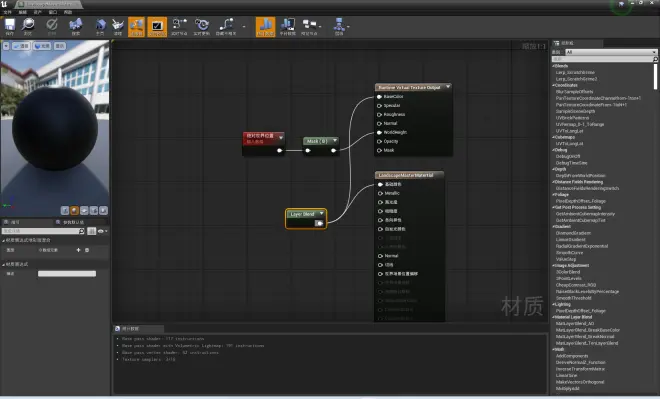The height and width of the screenshot is (399, 660).
Task: Clear layer array elements trash icon
Action: tap(87, 250)
